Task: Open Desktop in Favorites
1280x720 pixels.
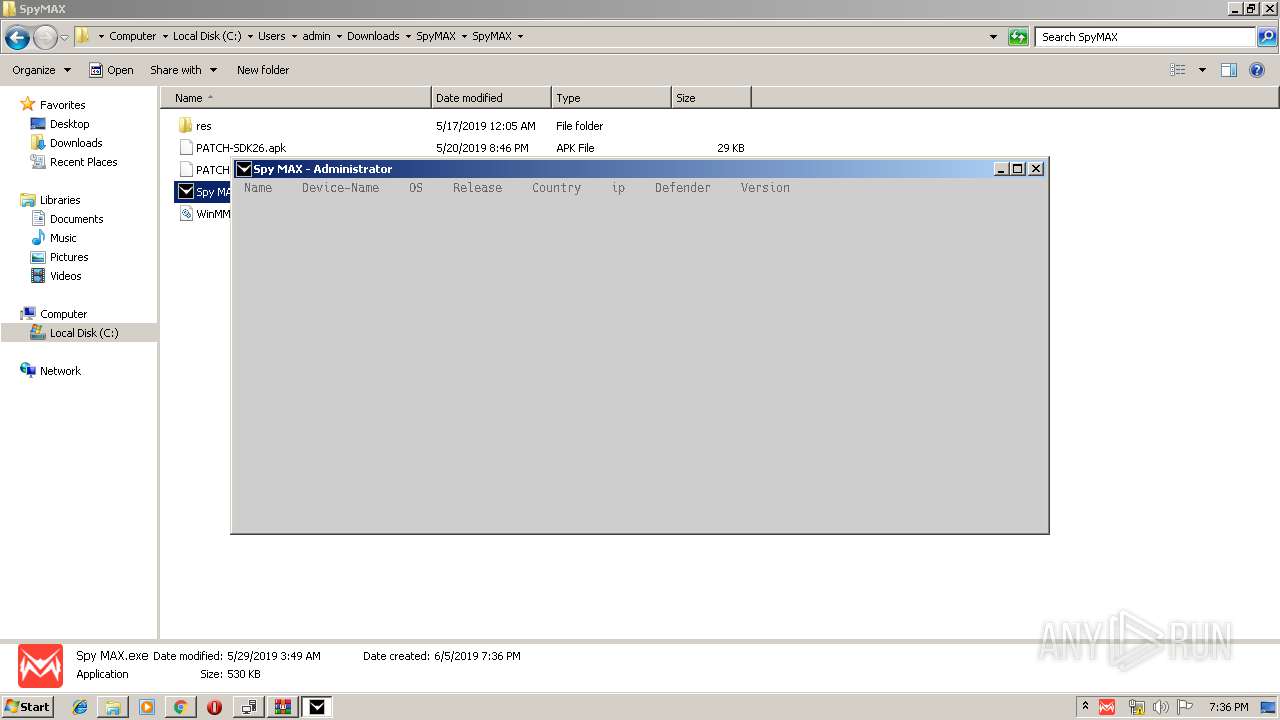Action: tap(69, 124)
